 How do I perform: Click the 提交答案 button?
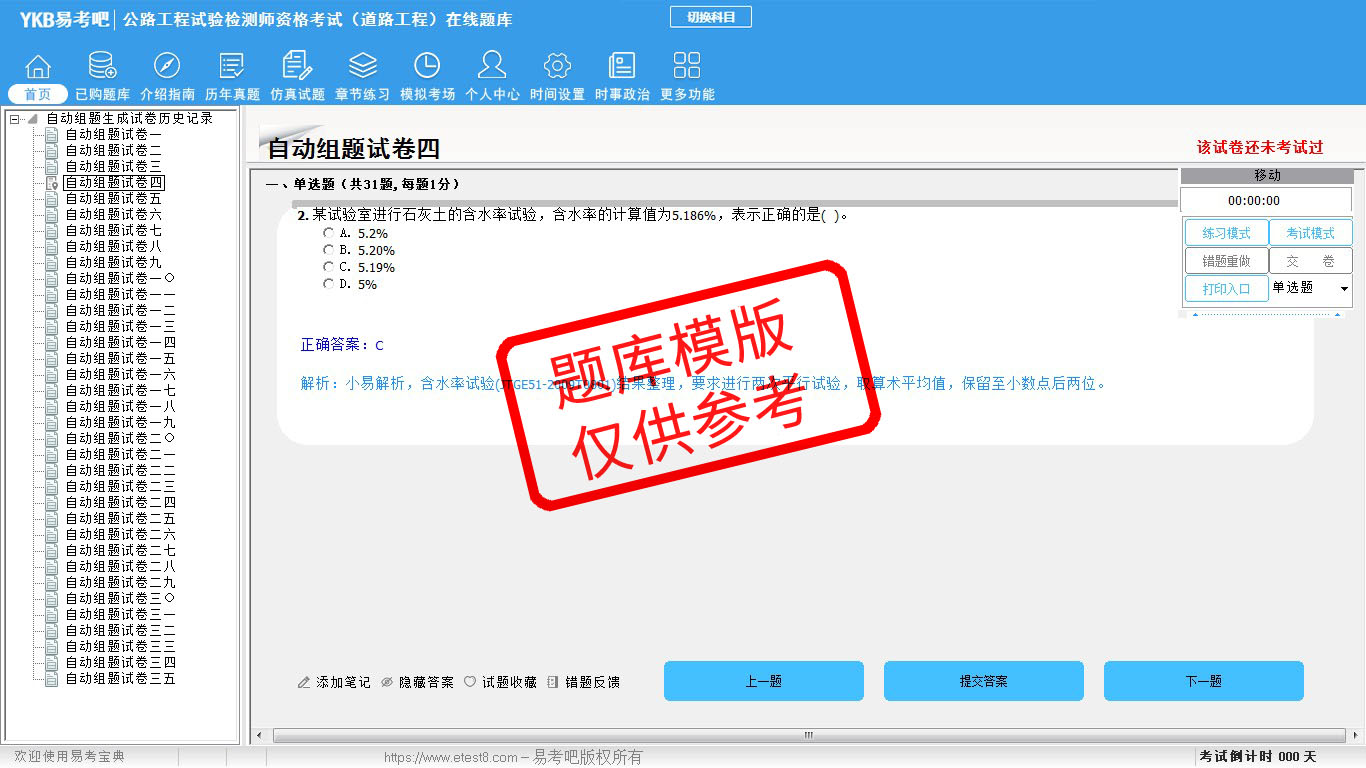983,681
